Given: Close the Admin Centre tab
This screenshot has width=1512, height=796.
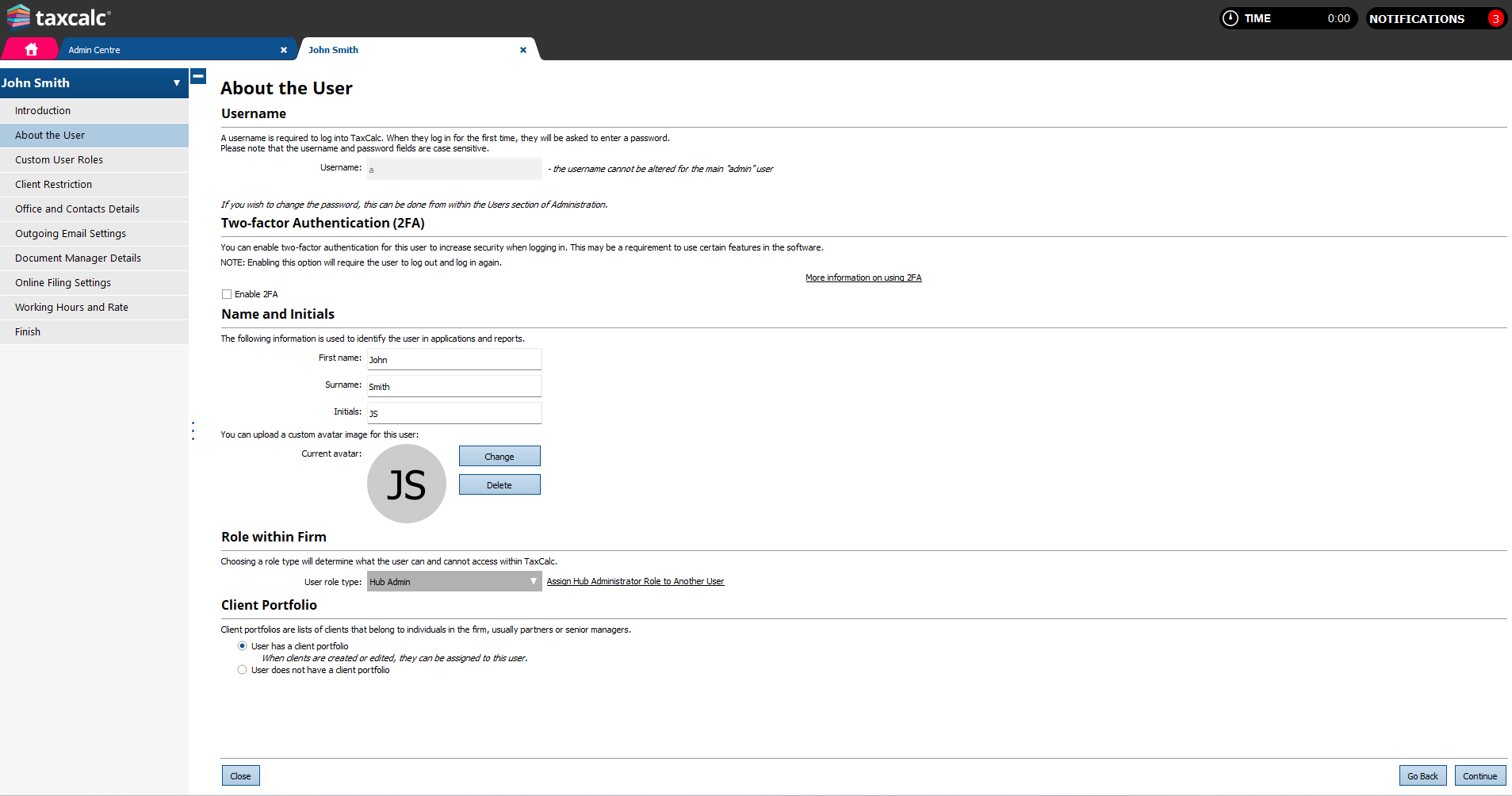Looking at the screenshot, I should click(x=284, y=50).
